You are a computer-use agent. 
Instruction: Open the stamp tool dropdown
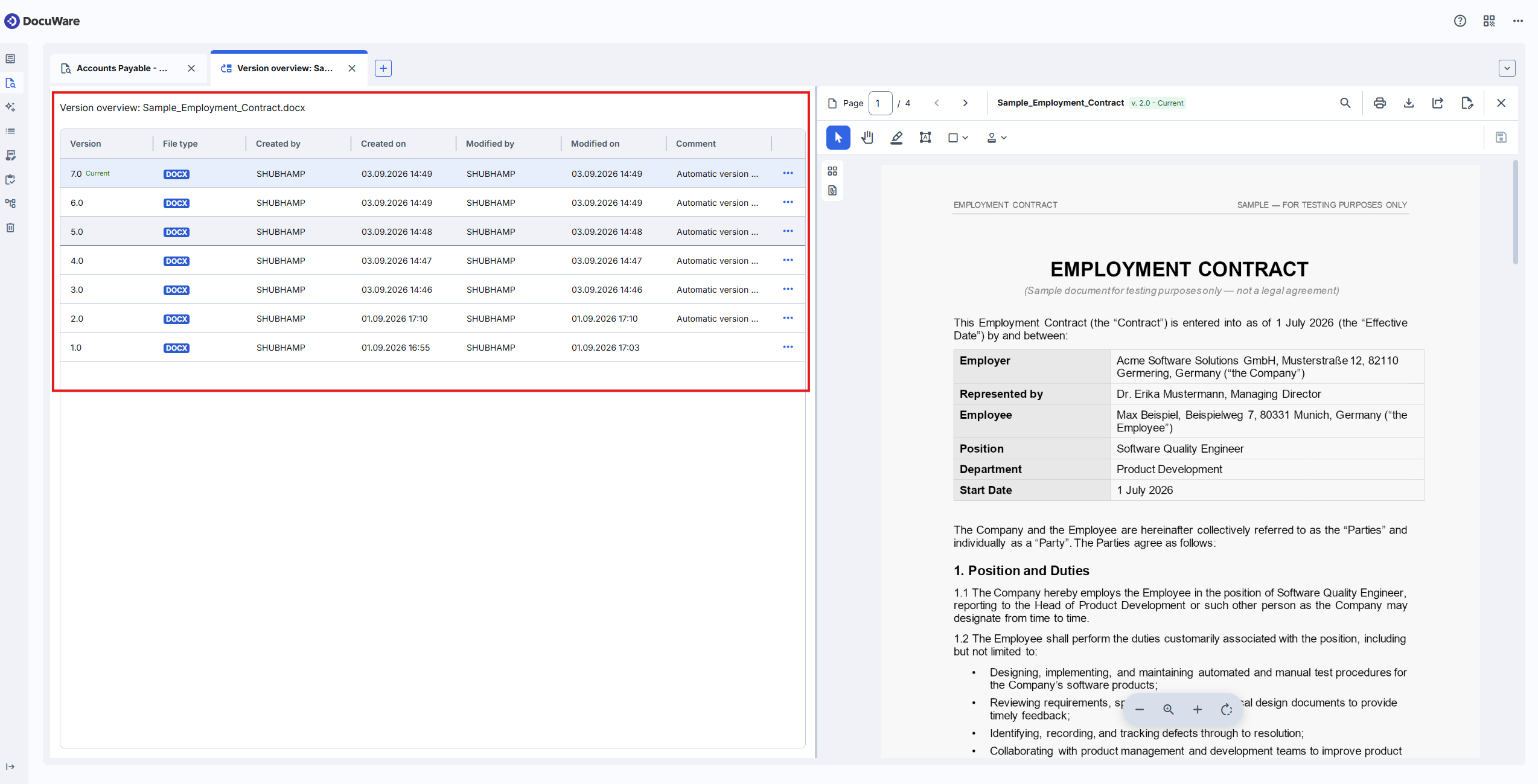(x=997, y=138)
